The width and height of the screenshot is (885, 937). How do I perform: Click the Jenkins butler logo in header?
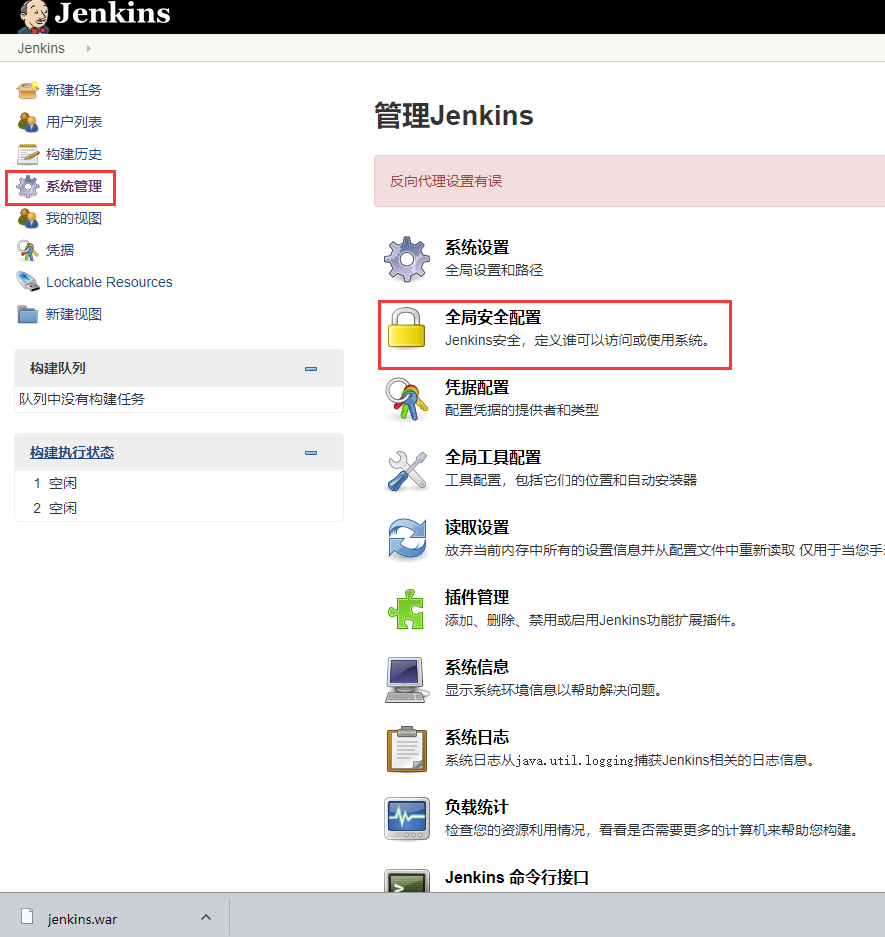34,16
